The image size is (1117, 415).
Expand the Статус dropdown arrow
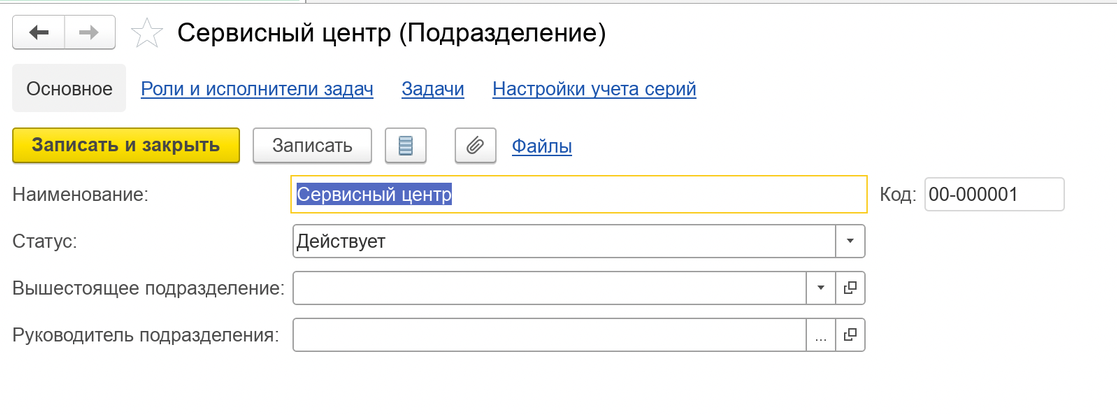850,241
